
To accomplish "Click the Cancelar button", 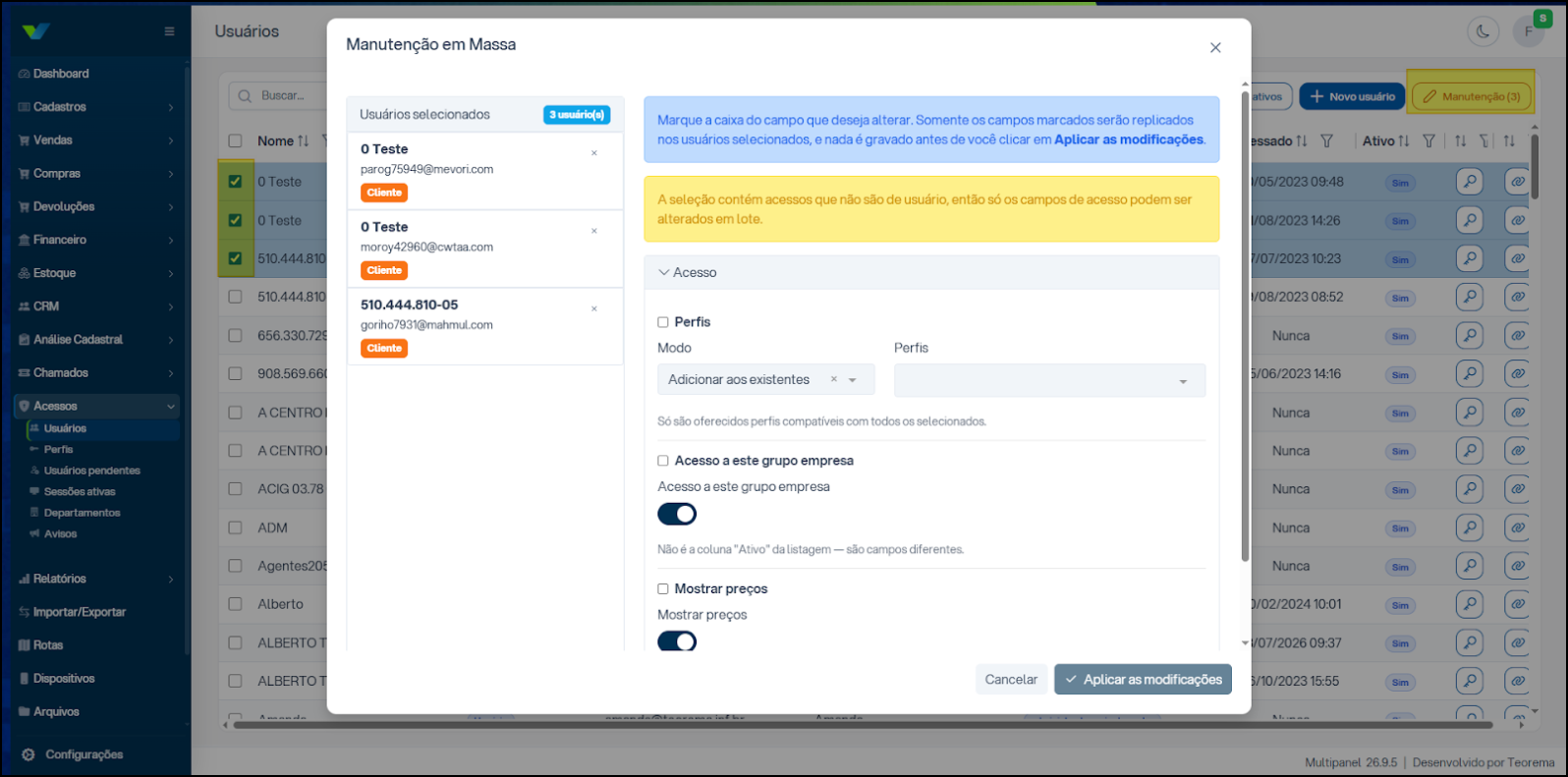I will 1011,680.
